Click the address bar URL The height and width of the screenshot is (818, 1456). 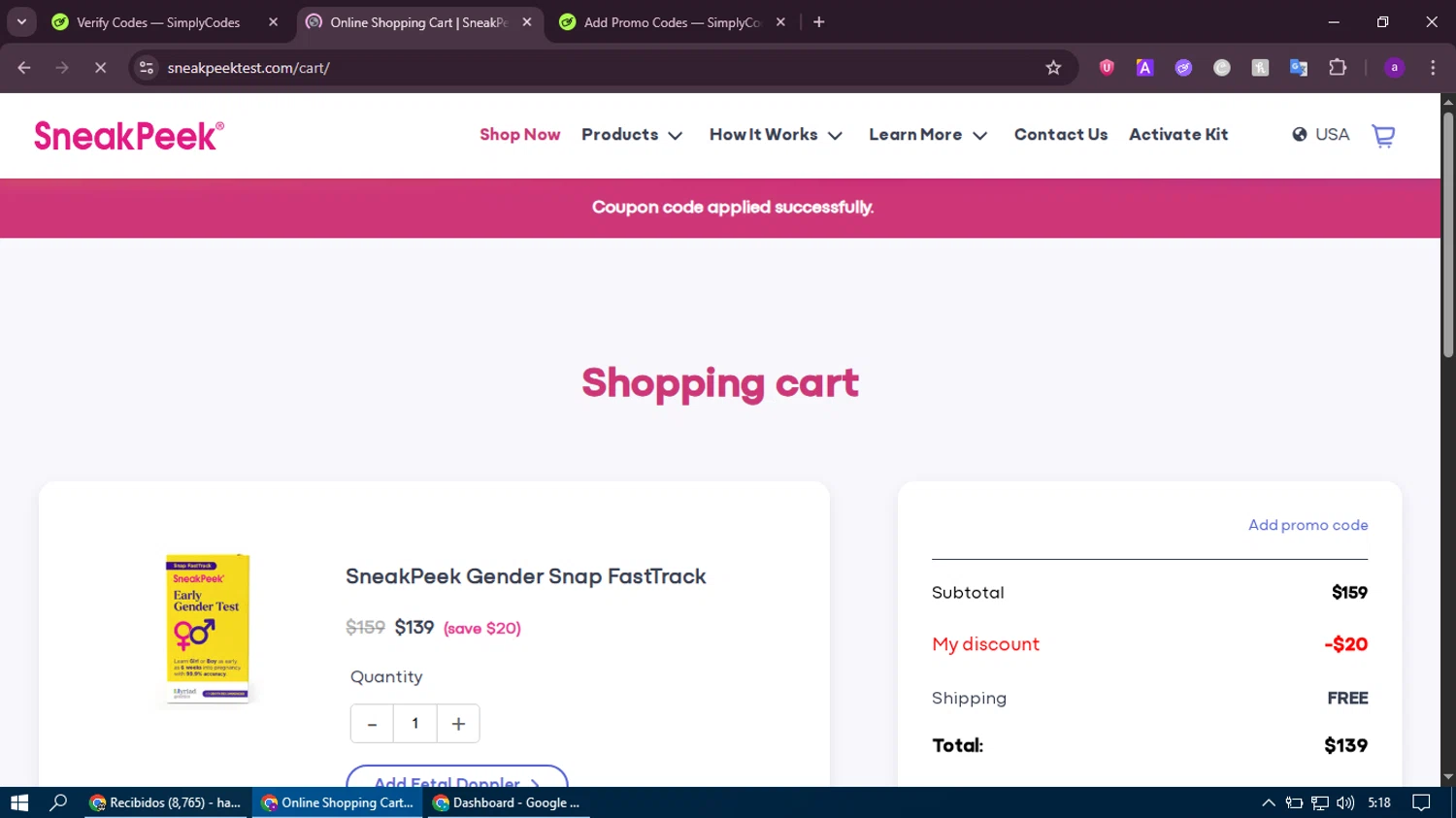click(248, 68)
